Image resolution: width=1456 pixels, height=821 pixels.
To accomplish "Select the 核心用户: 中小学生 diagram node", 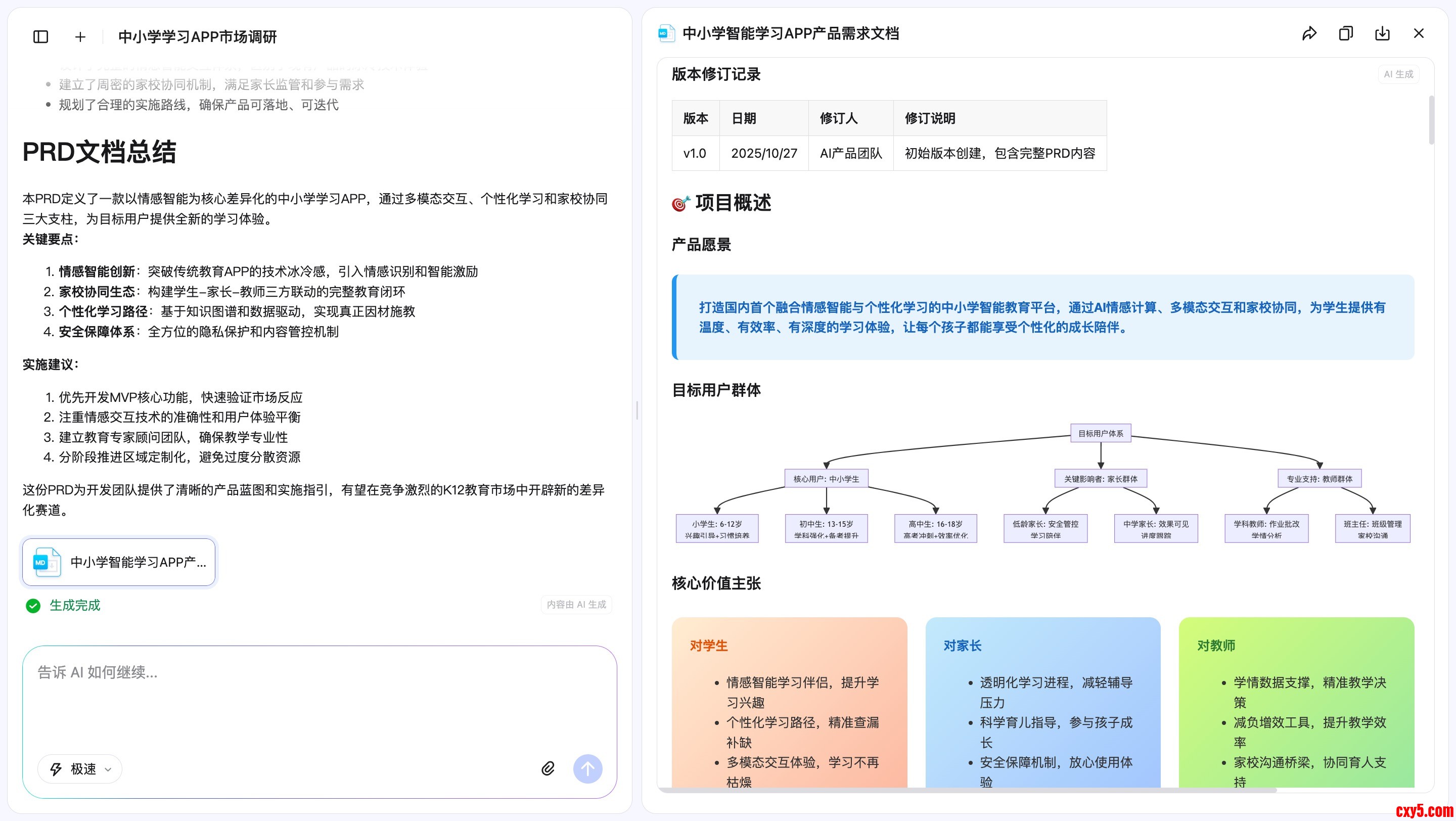I will tap(826, 479).
